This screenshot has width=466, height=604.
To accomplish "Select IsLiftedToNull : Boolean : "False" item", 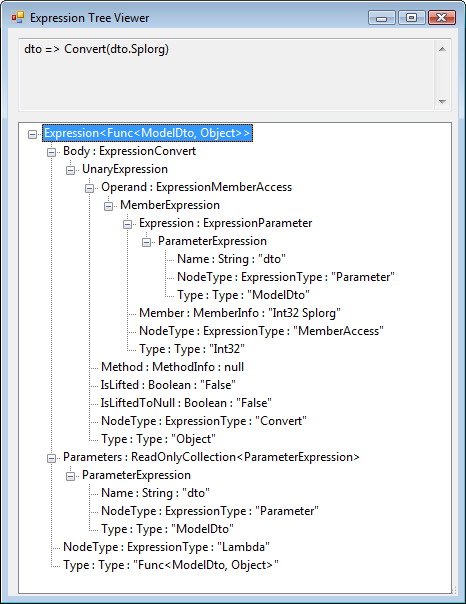I will click(186, 403).
